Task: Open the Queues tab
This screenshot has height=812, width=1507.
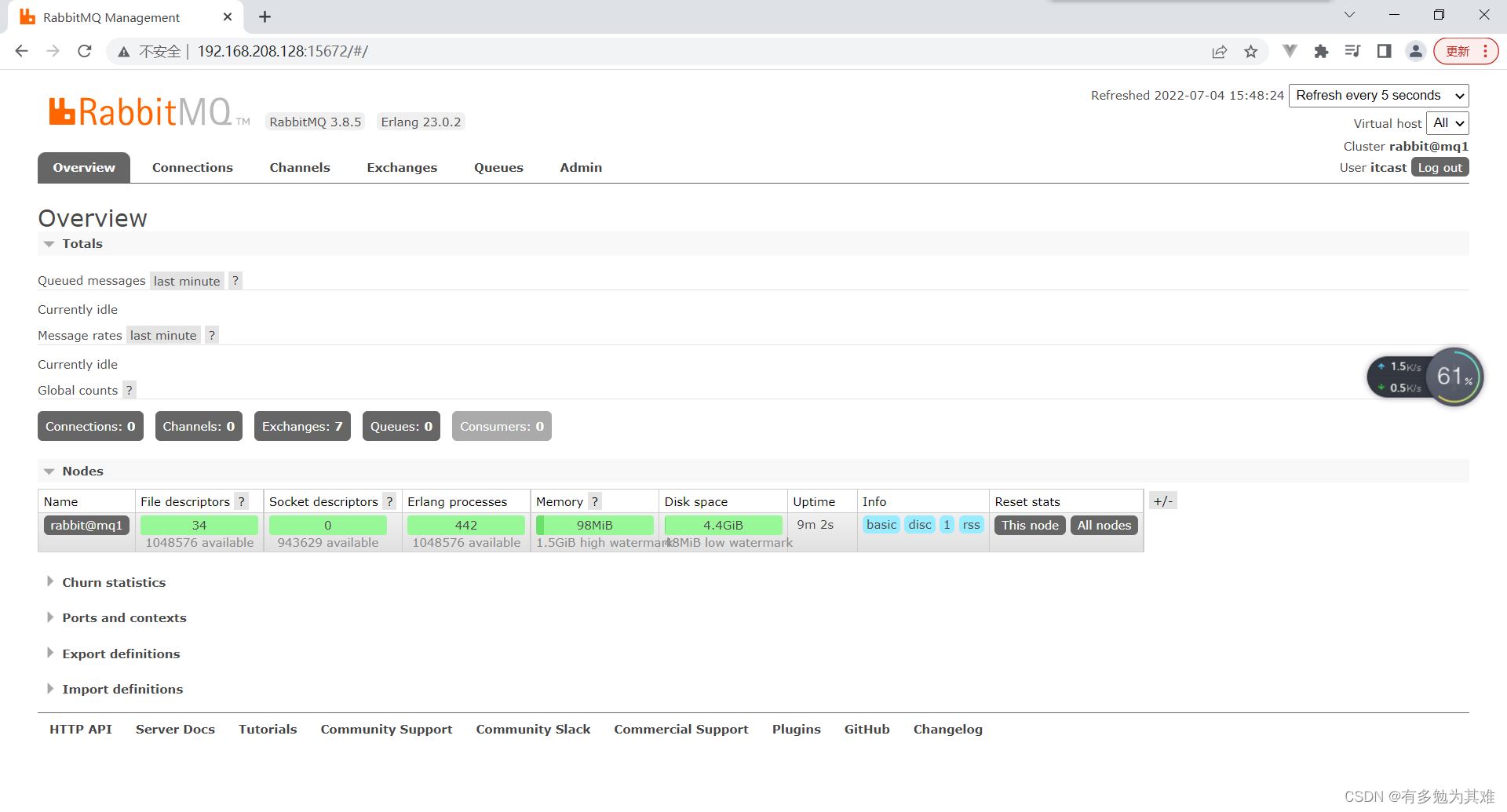Action: (x=498, y=167)
